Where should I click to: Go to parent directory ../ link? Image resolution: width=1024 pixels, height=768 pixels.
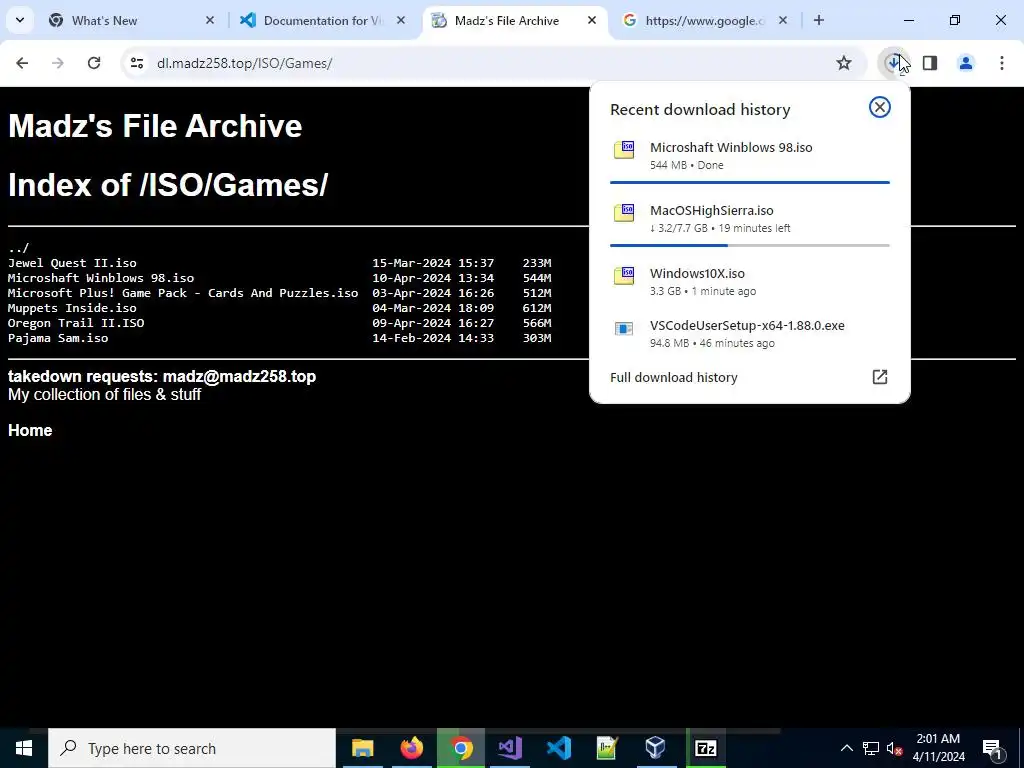pyautogui.click(x=18, y=248)
